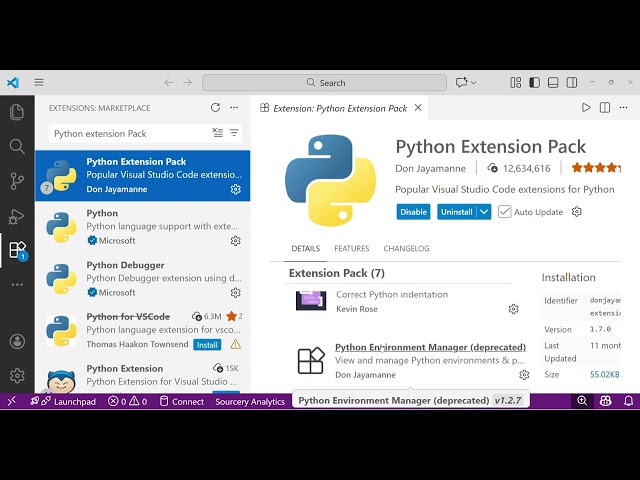Close the Python Extension Pack tab
Viewport: 640px width, 480px height.
click(x=418, y=108)
